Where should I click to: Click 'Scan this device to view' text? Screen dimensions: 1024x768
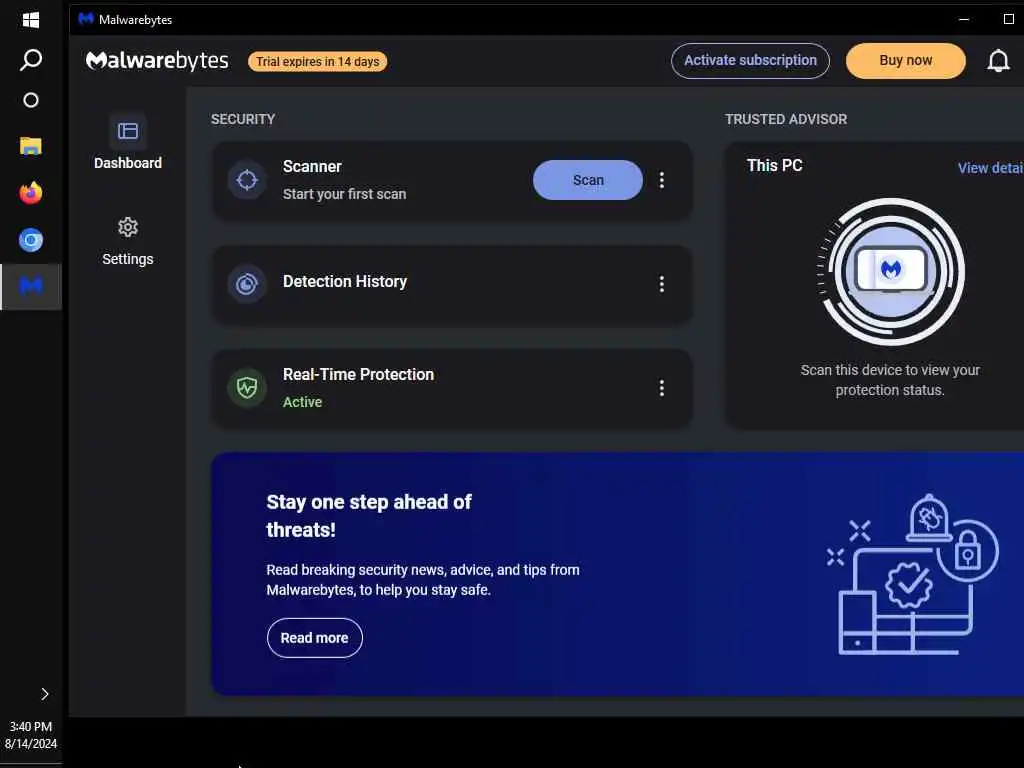[x=890, y=379]
